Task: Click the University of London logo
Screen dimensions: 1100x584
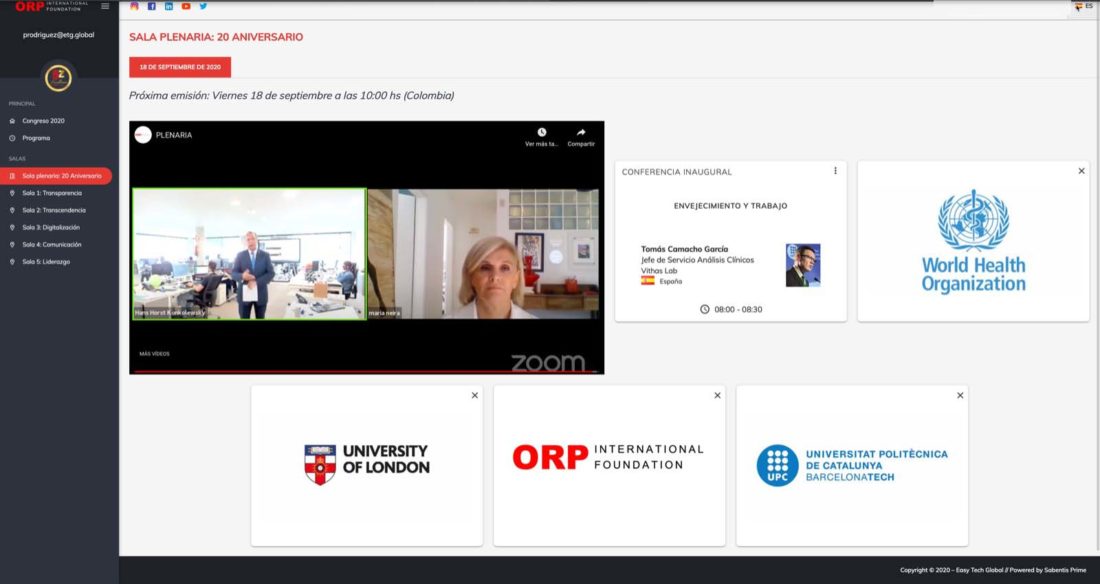Action: 366,464
